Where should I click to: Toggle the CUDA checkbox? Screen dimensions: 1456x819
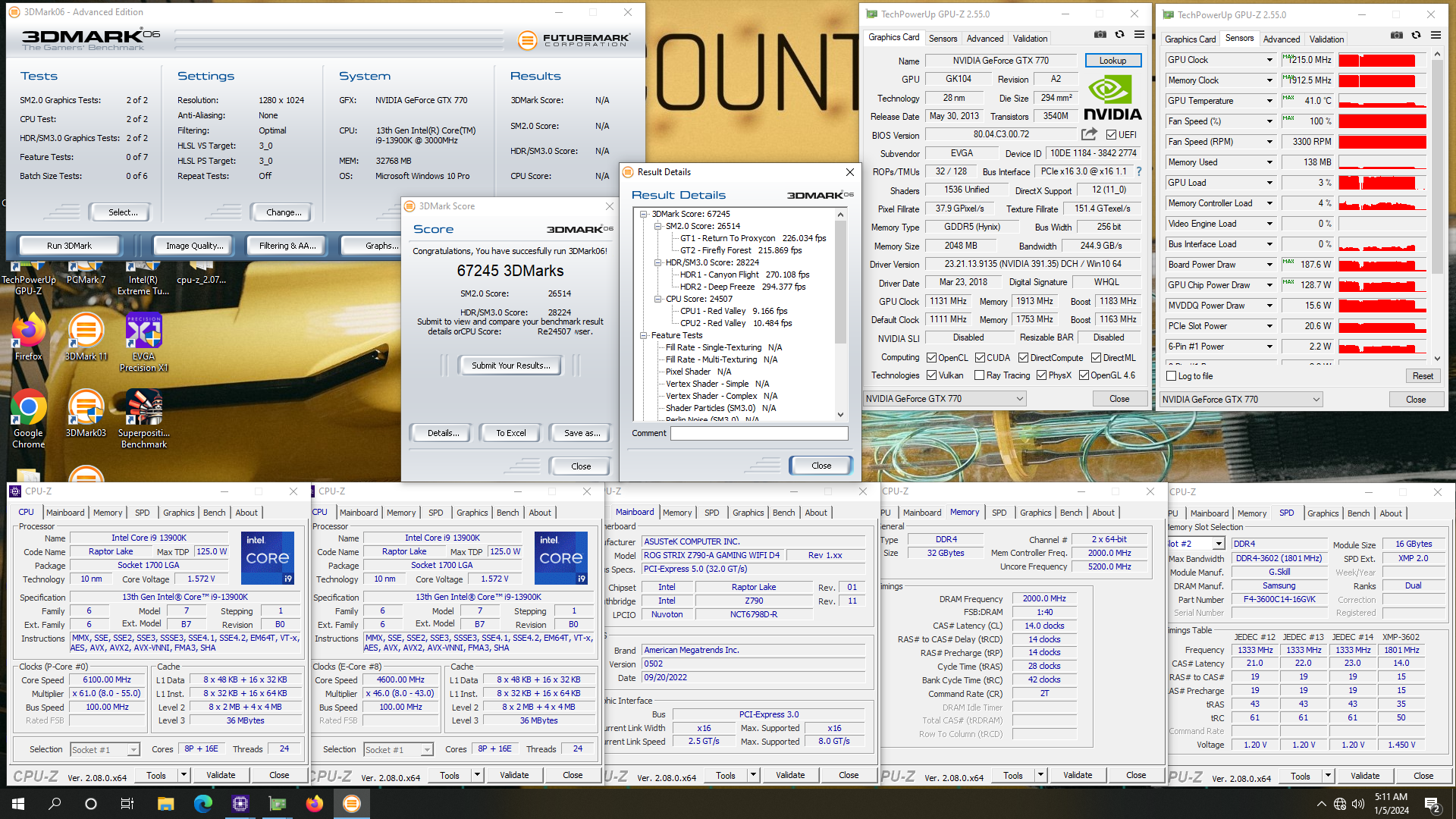(980, 358)
